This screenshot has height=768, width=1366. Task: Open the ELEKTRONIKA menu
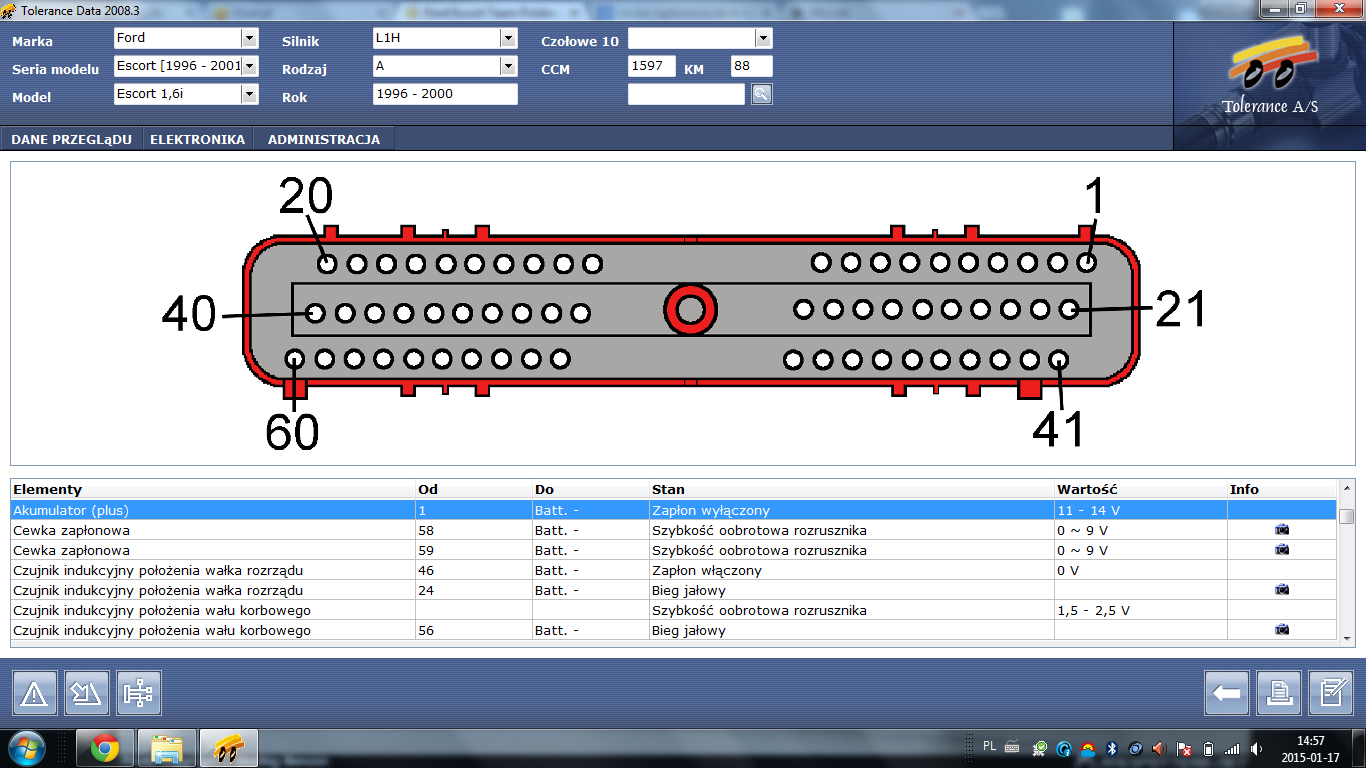pos(198,139)
